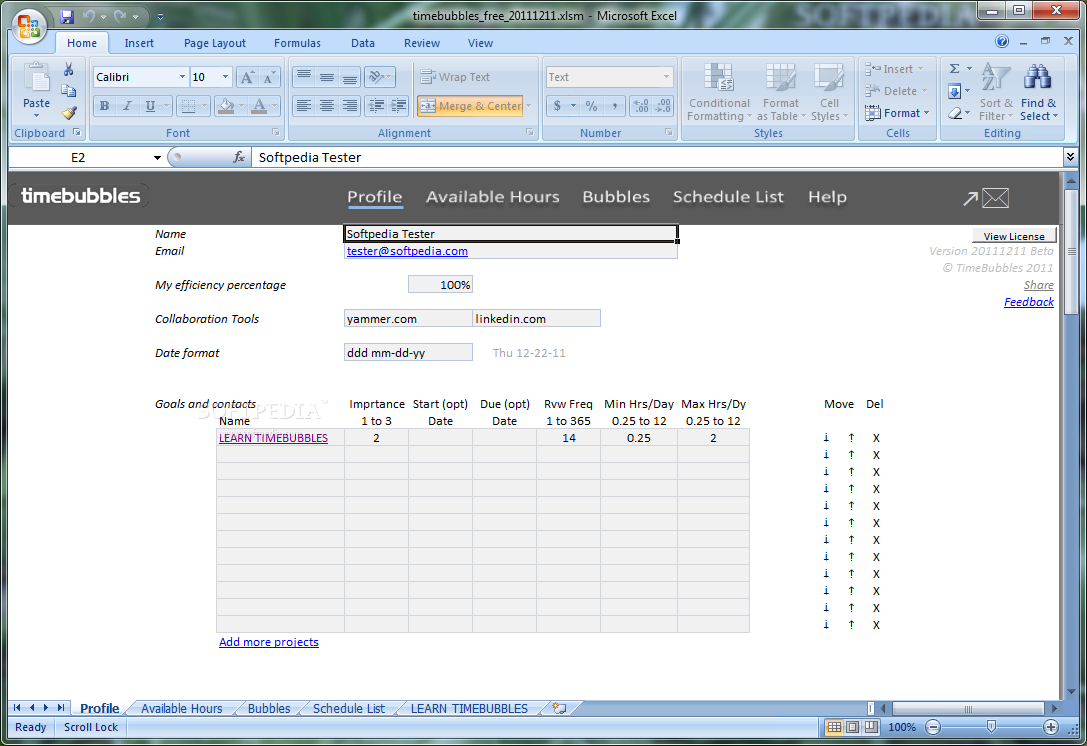Toggle Underline formatting
The height and width of the screenshot is (746, 1087).
pos(150,106)
